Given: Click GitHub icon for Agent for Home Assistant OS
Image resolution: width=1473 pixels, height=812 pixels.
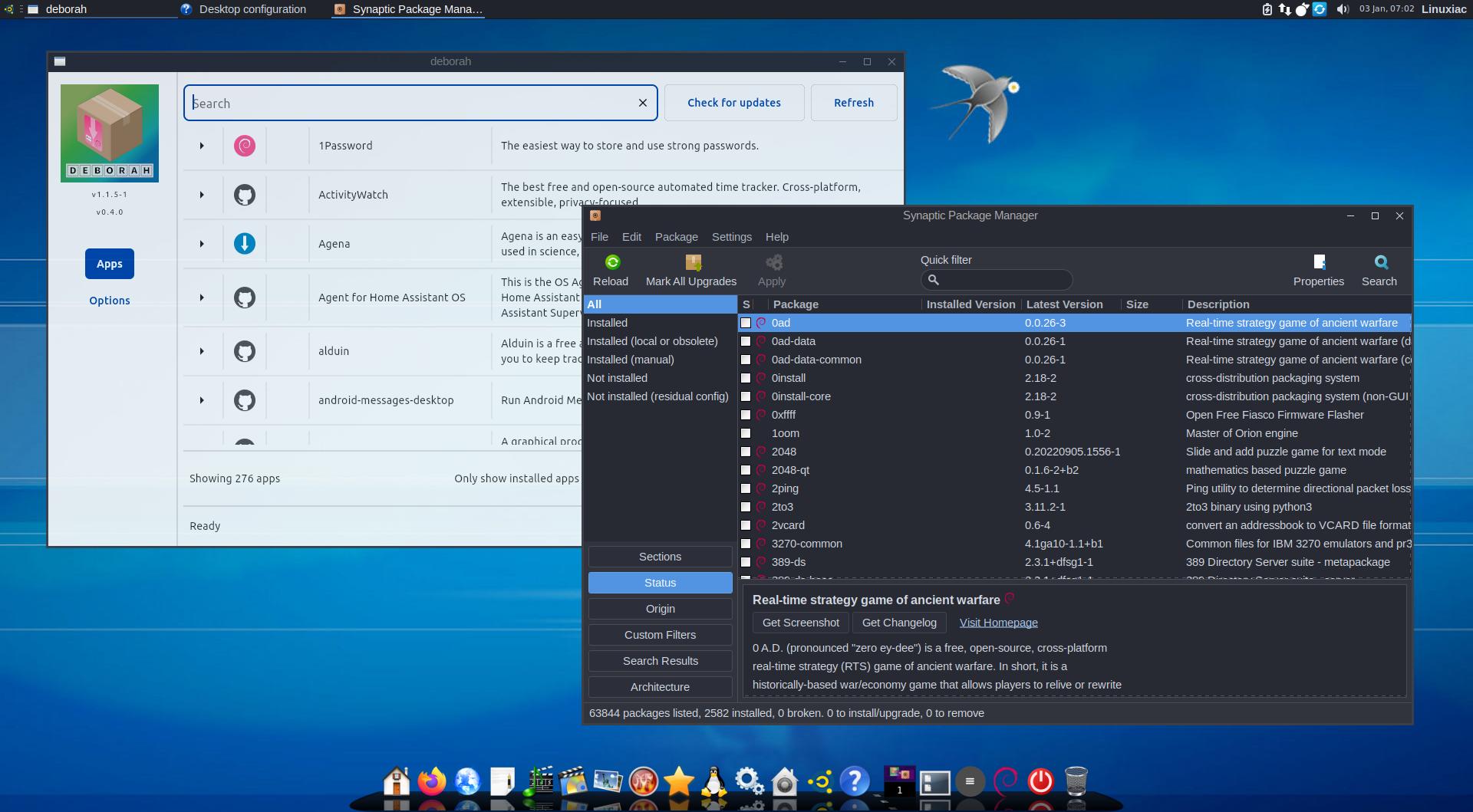Looking at the screenshot, I should pyautogui.click(x=245, y=298).
